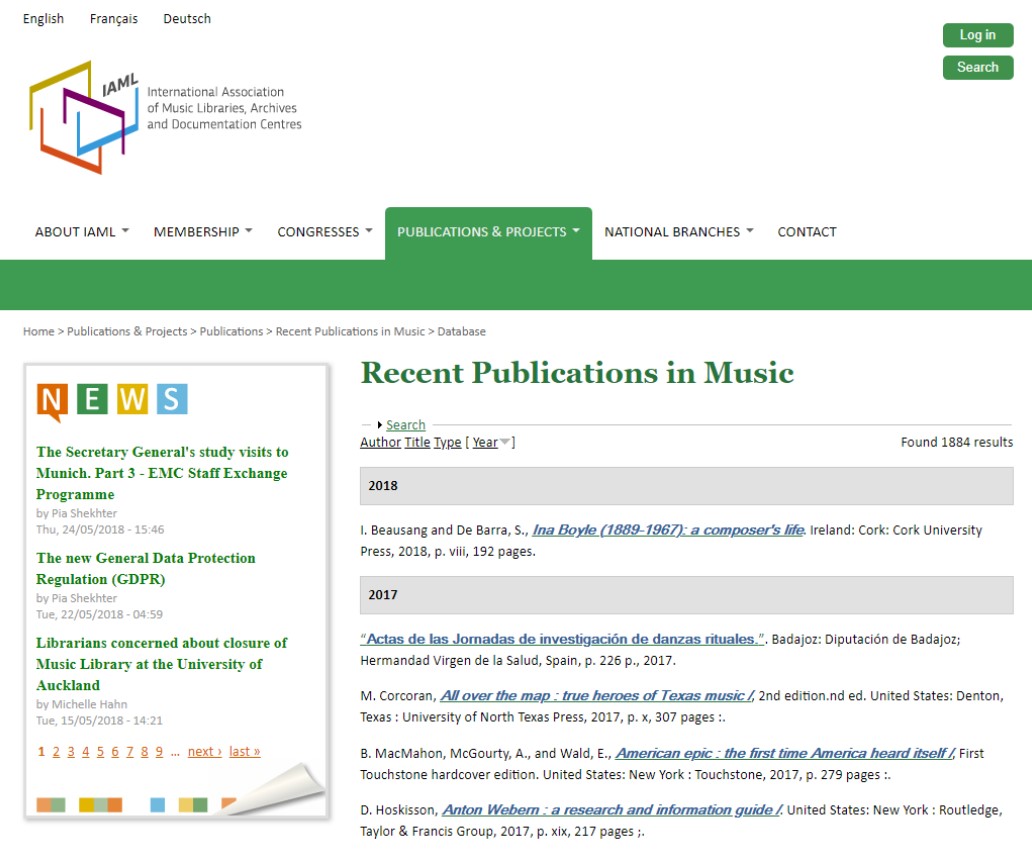This screenshot has height=849, width=1032.
Task: Go to news page 5
Action: 101,751
